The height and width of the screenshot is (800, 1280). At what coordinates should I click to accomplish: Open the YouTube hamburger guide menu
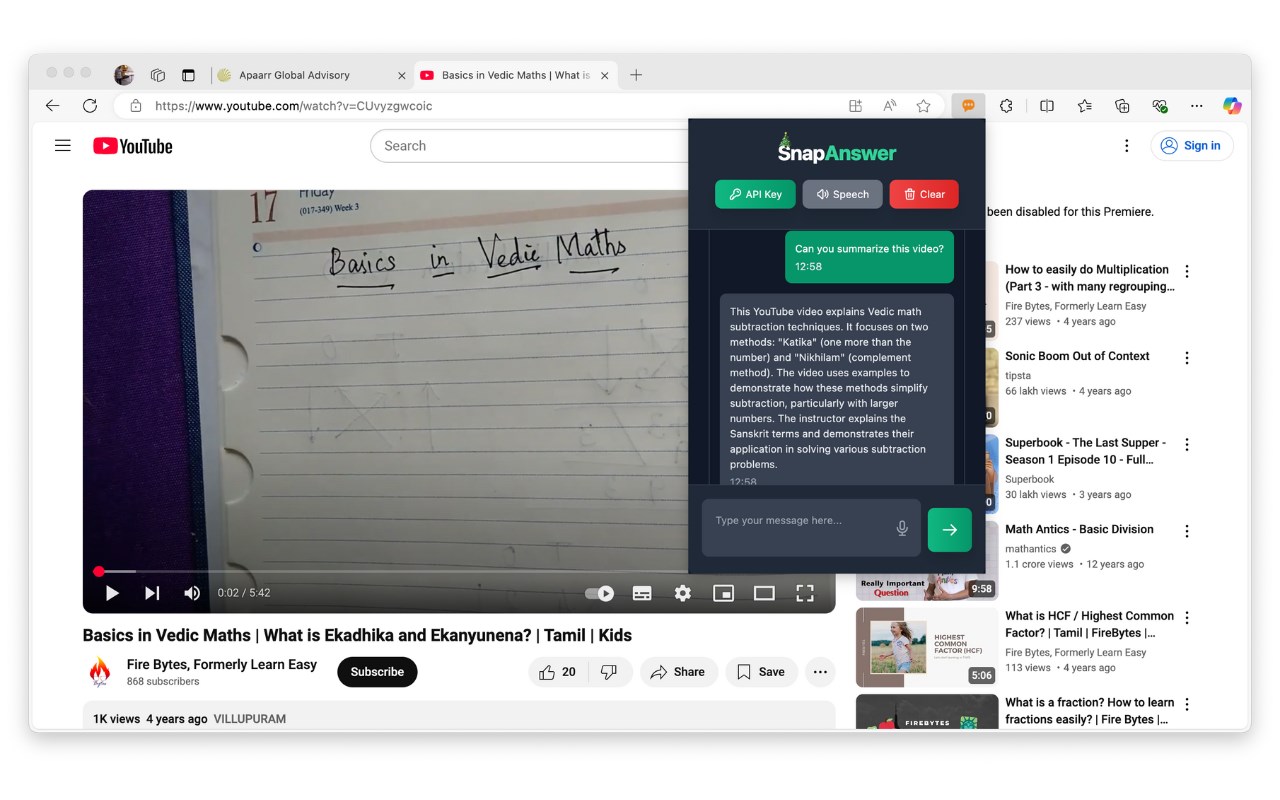point(63,146)
